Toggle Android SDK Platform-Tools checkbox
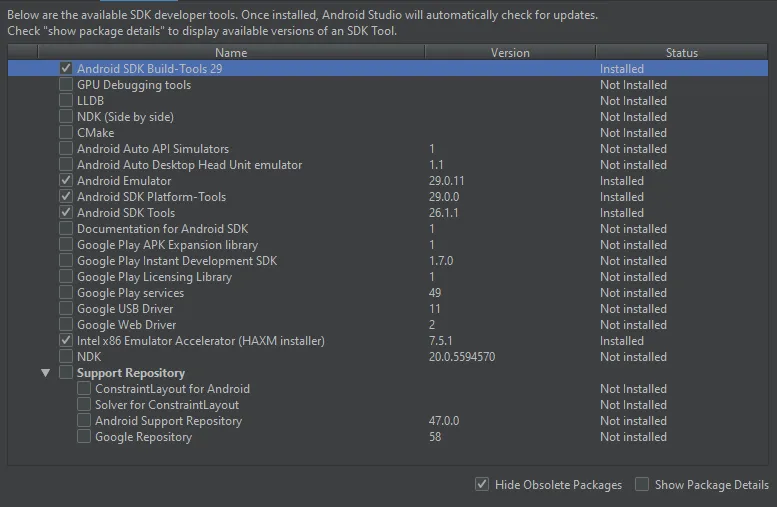 66,197
